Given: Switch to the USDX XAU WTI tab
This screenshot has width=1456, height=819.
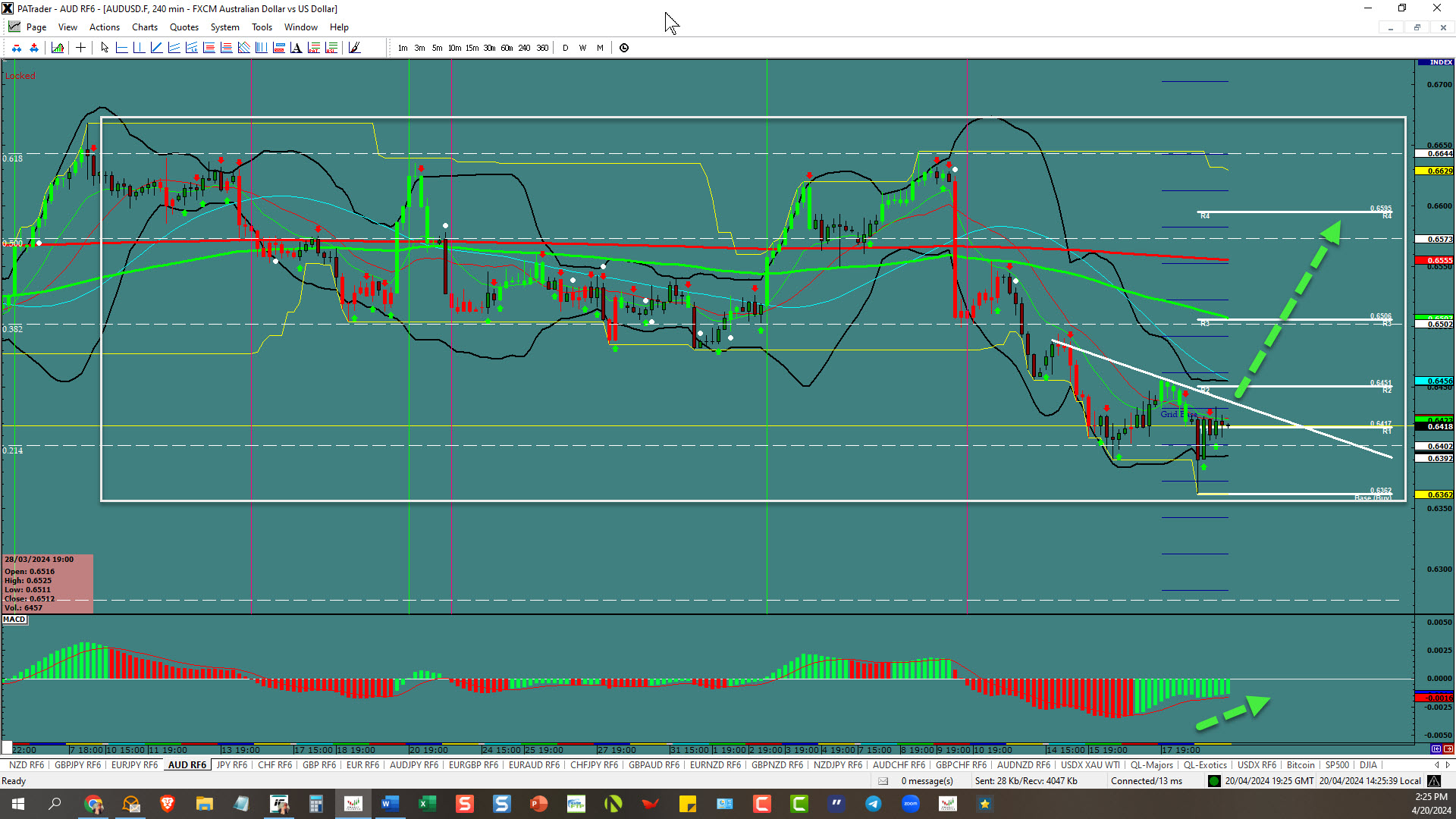Looking at the screenshot, I should 1090,765.
